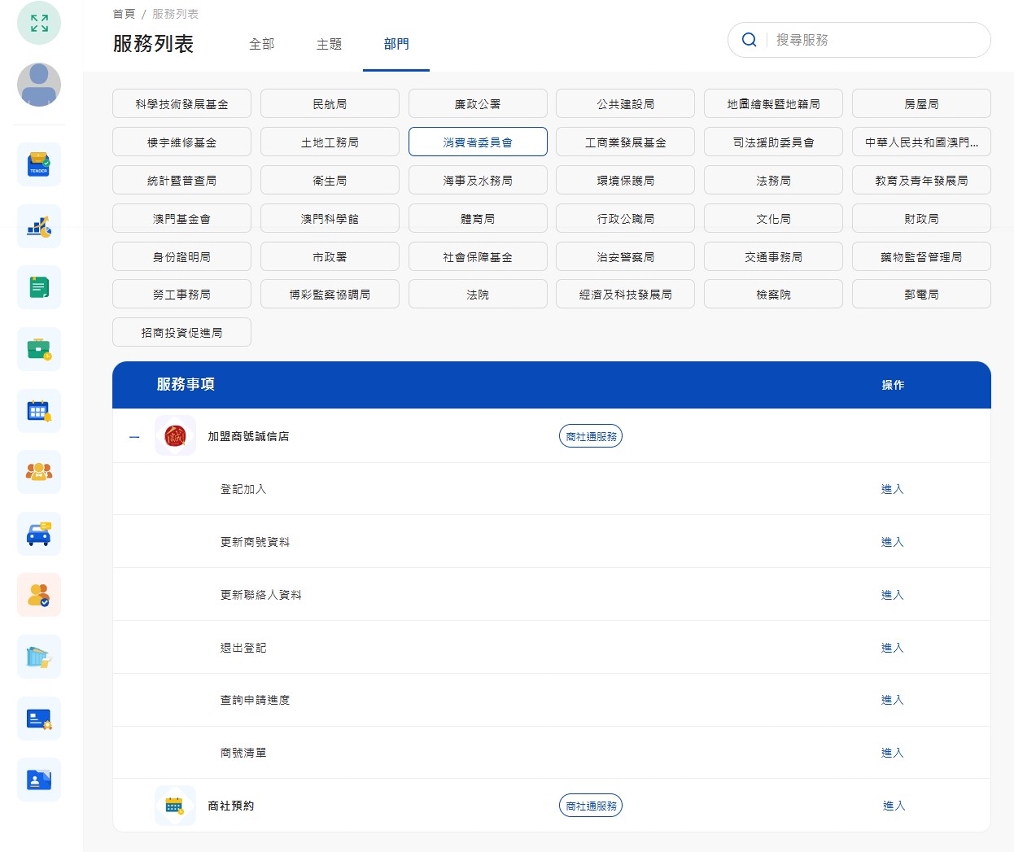Select the group of people icon
The image size is (1014, 852).
38,471
